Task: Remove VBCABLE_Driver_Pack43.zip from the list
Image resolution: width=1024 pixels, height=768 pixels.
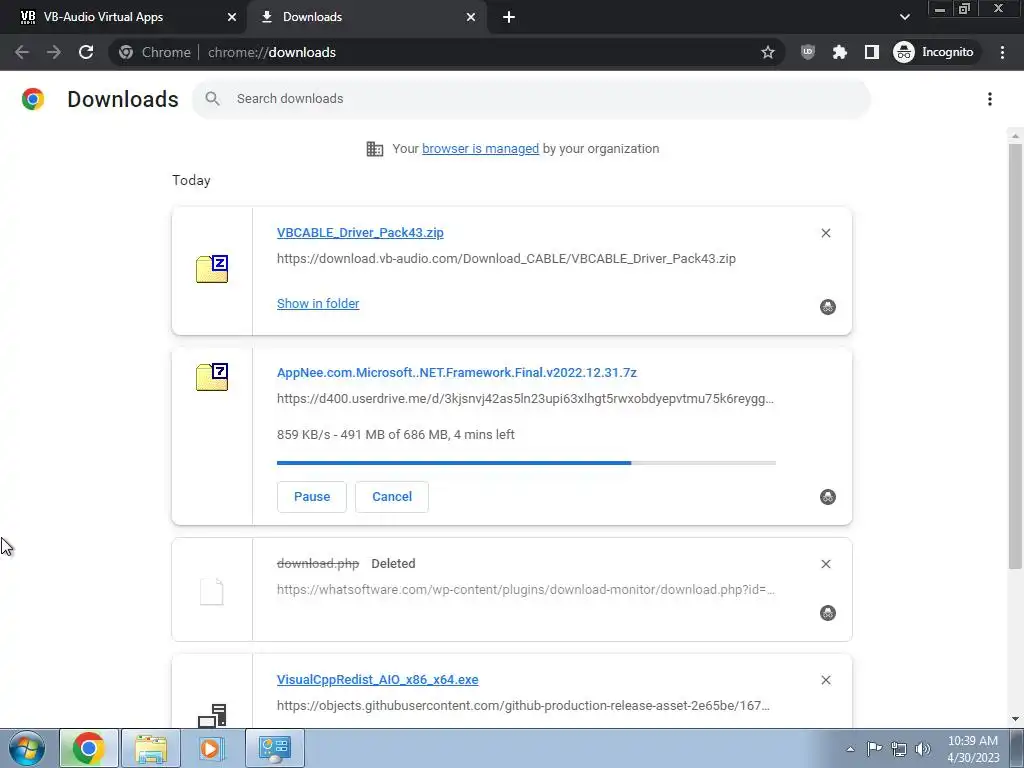Action: (825, 233)
